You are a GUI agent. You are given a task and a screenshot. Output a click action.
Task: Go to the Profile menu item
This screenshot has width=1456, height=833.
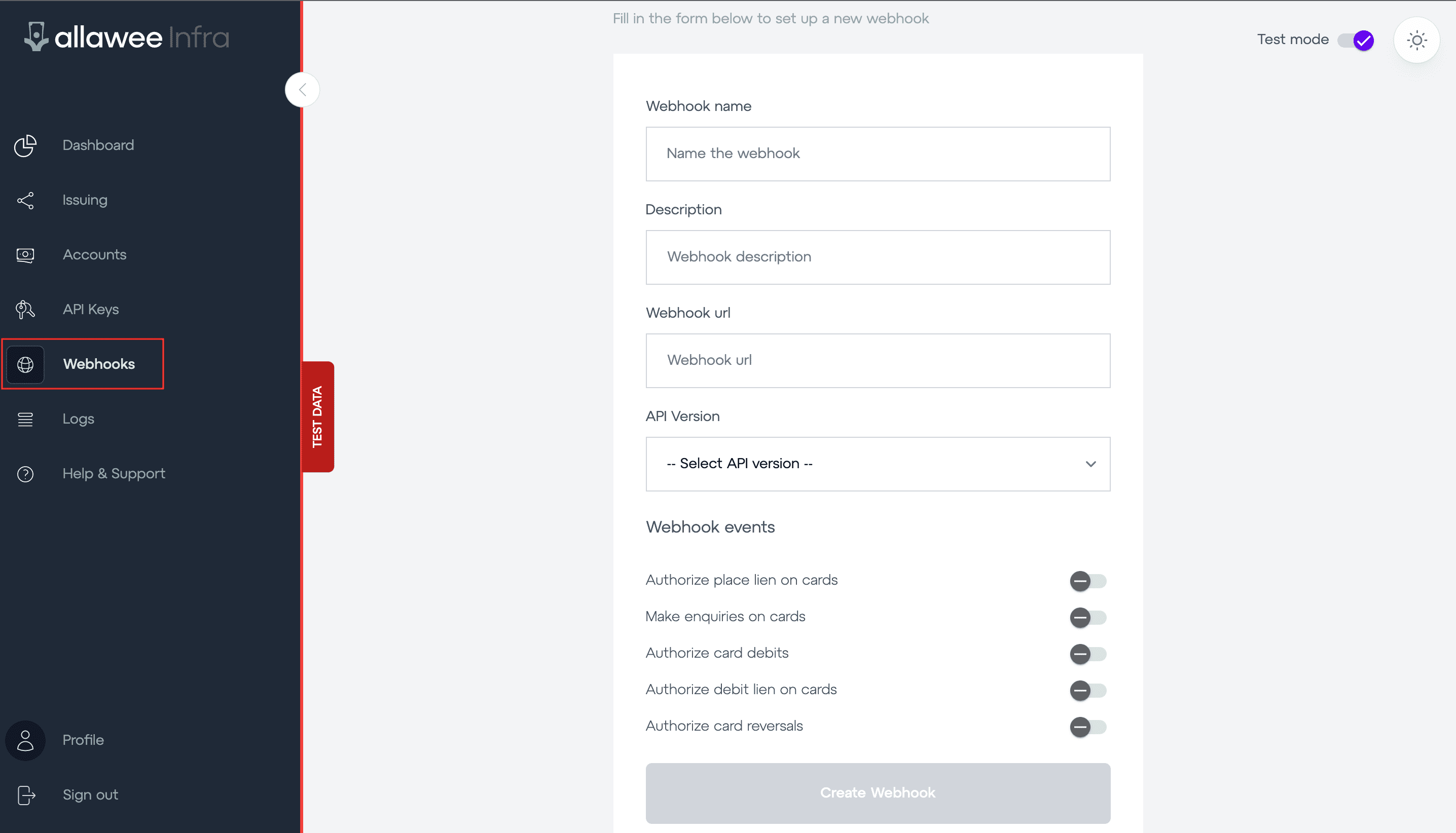pos(83,740)
